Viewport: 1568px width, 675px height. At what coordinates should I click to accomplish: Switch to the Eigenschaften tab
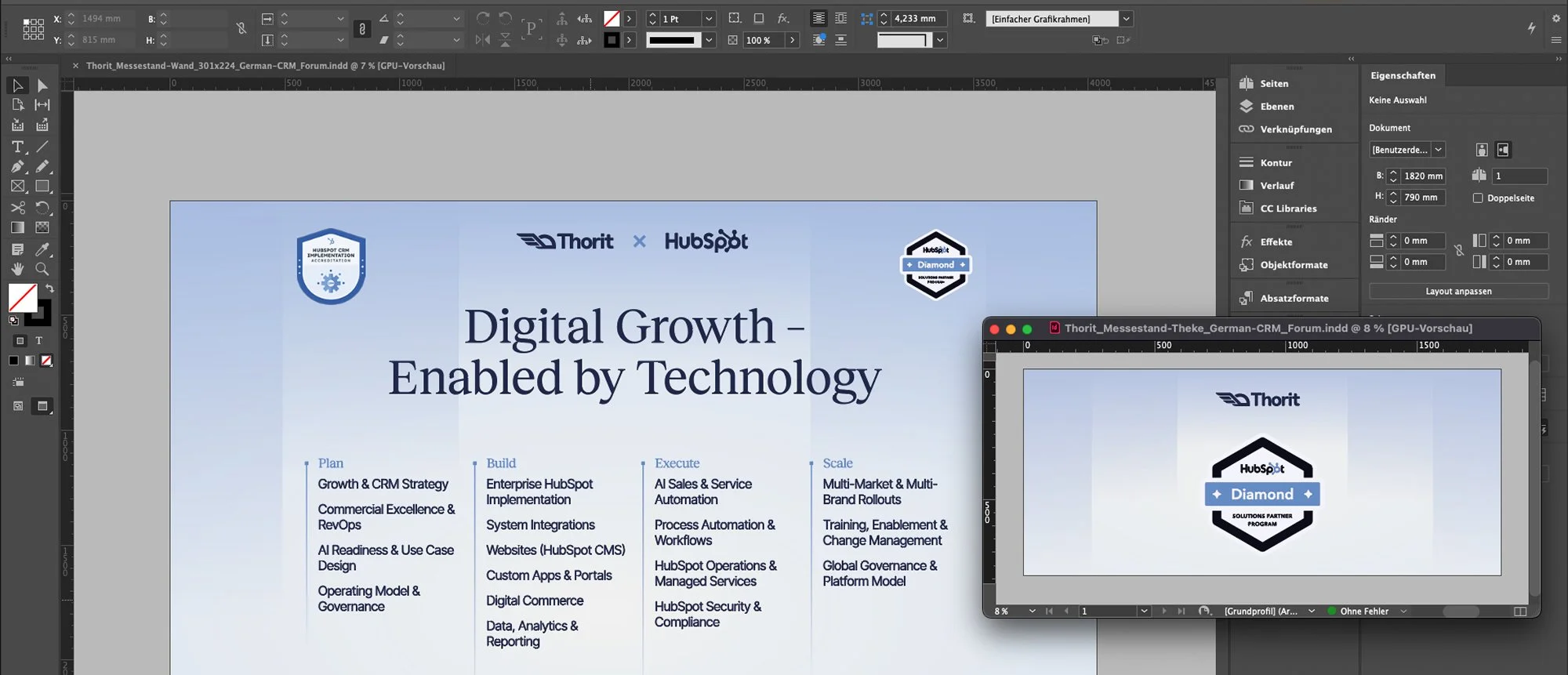pos(1403,75)
